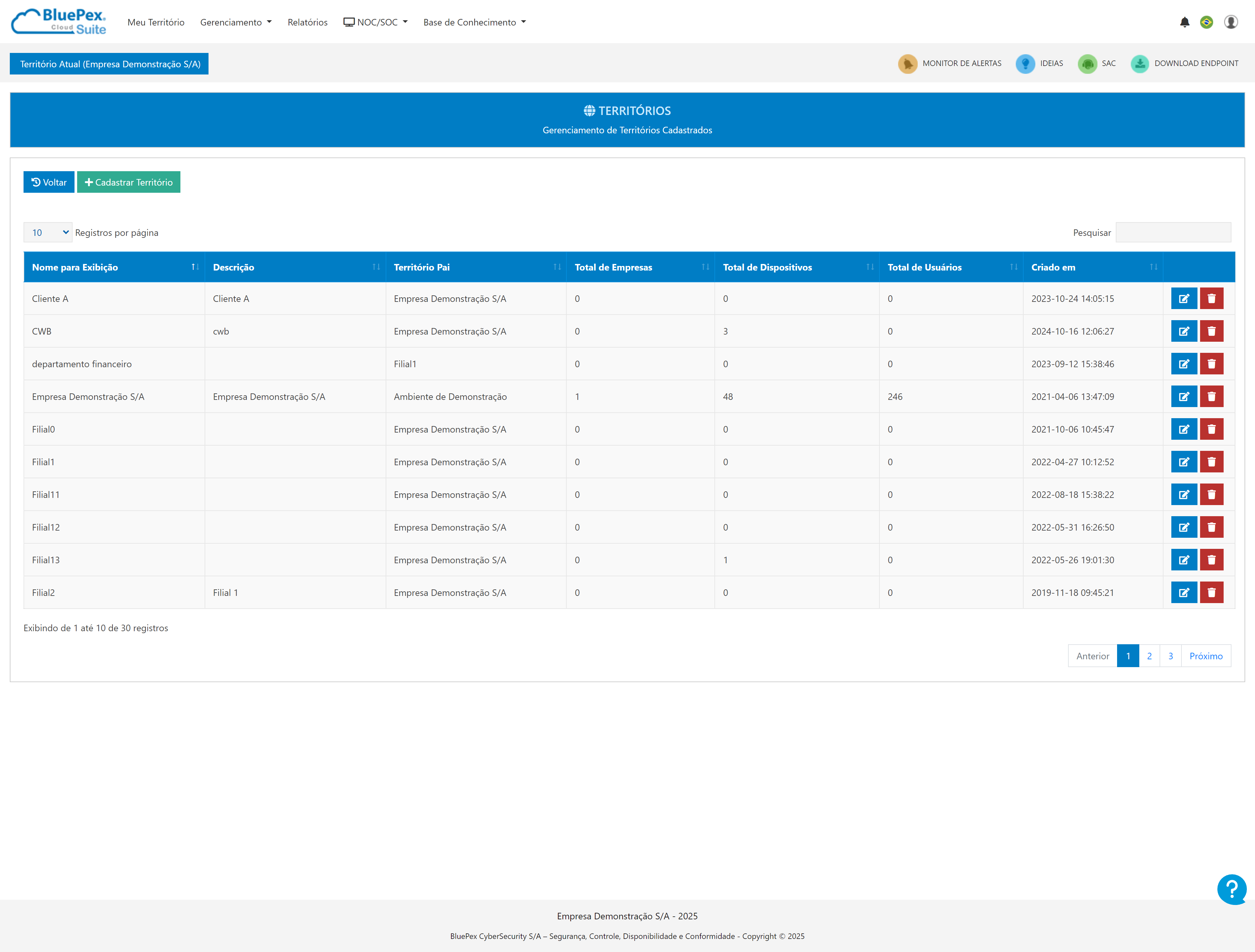Open the notifications bell icon
The height and width of the screenshot is (952, 1255).
click(x=1184, y=22)
